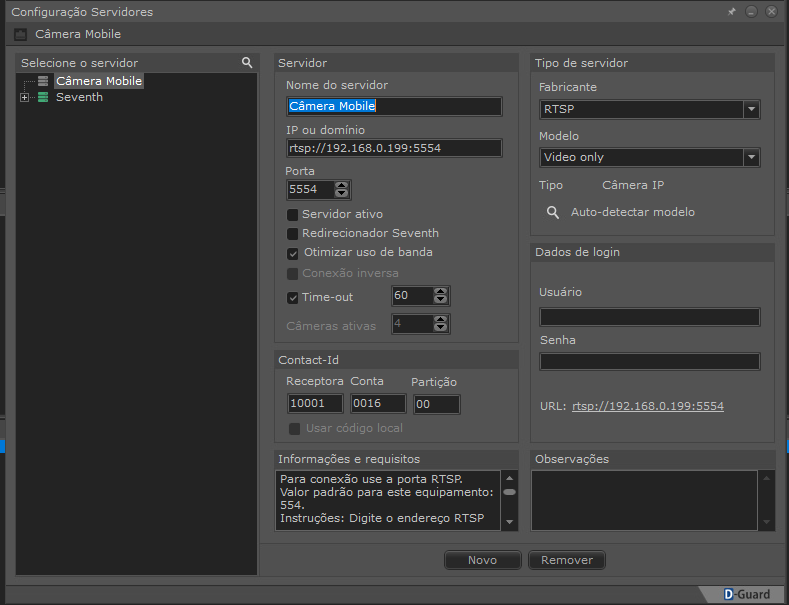The width and height of the screenshot is (789, 605).
Task: Toggle the Redirecionador Seventh checkbox
Action: [293, 233]
